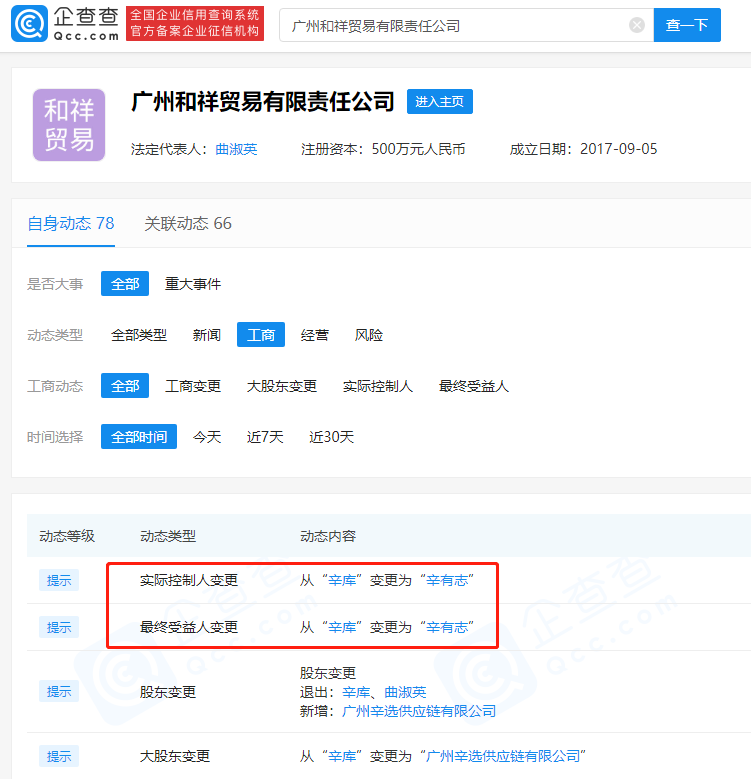Choose 近30天 time range
This screenshot has width=751, height=779.
tap(332, 437)
